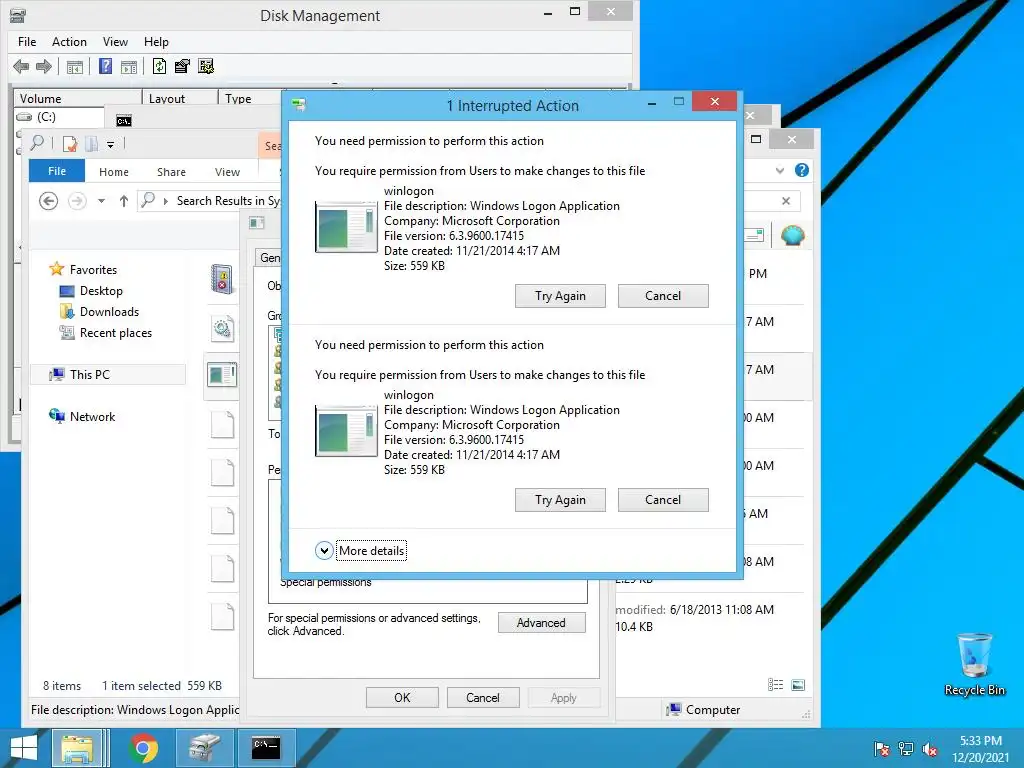The width and height of the screenshot is (1024, 768).
Task: Click OK in the properties dialog
Action: click(402, 697)
